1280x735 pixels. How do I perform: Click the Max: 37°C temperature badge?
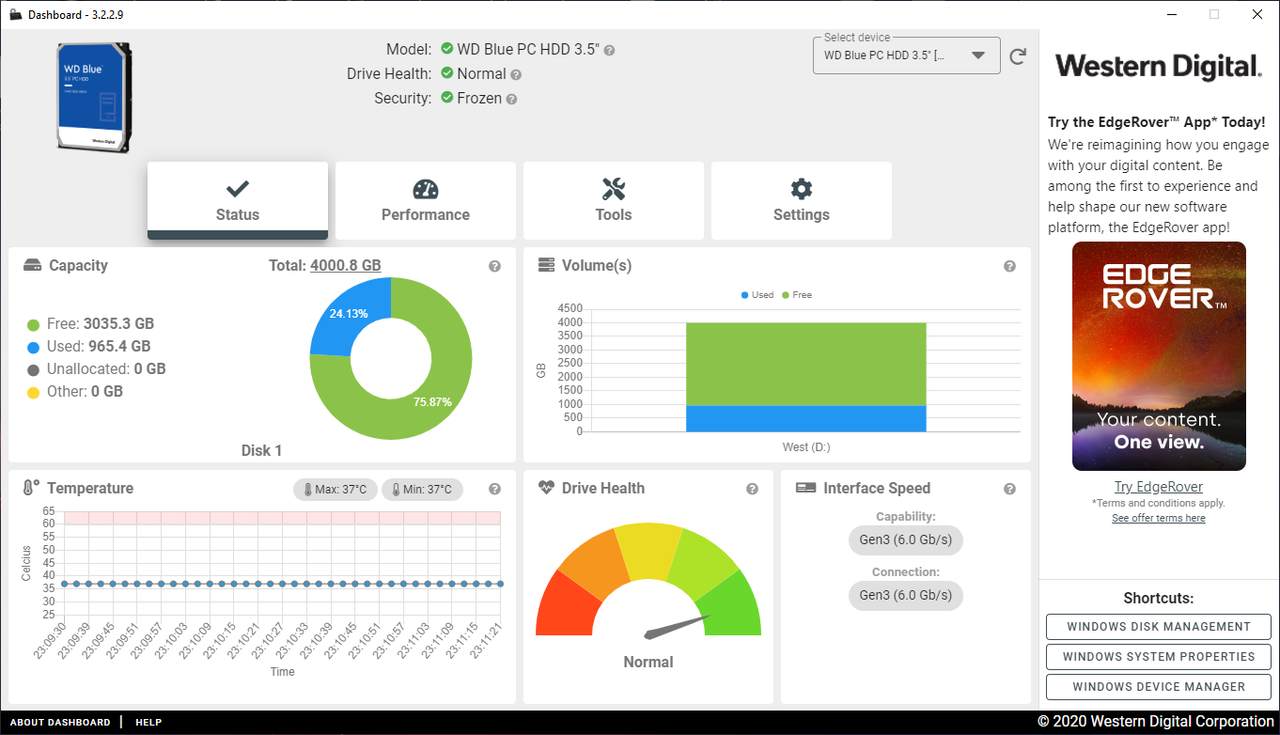pos(335,490)
